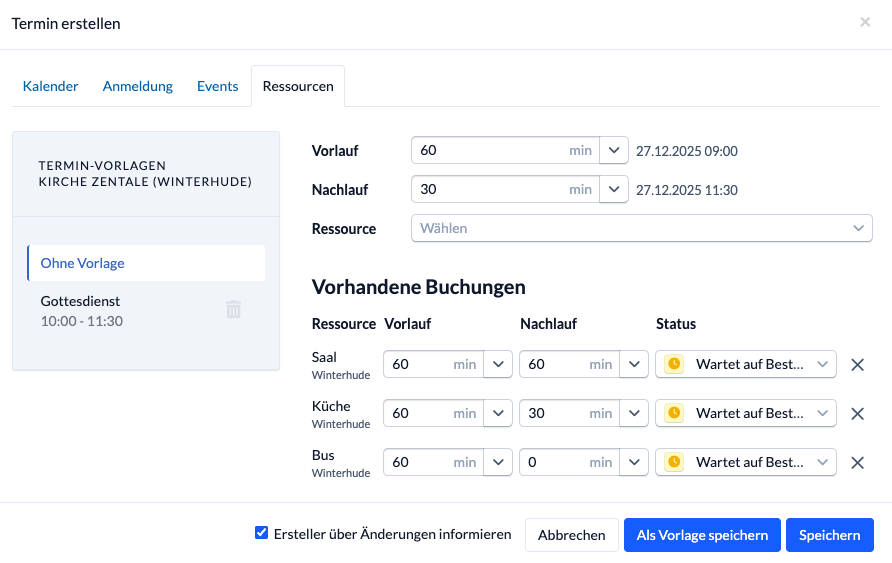The height and width of the screenshot is (563, 892).
Task: Click Als Vorlage speichern button
Action: [702, 535]
